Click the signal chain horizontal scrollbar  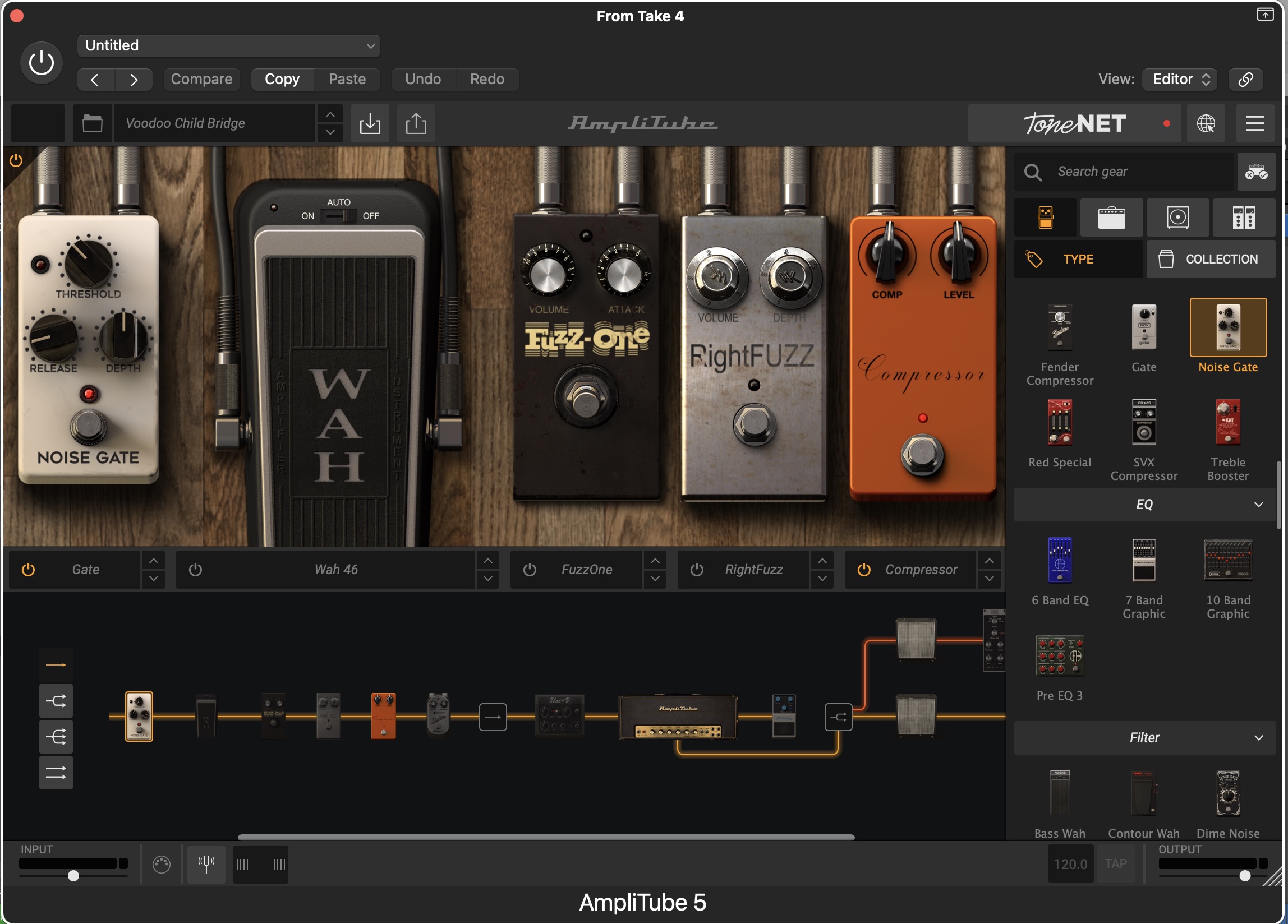(x=546, y=837)
